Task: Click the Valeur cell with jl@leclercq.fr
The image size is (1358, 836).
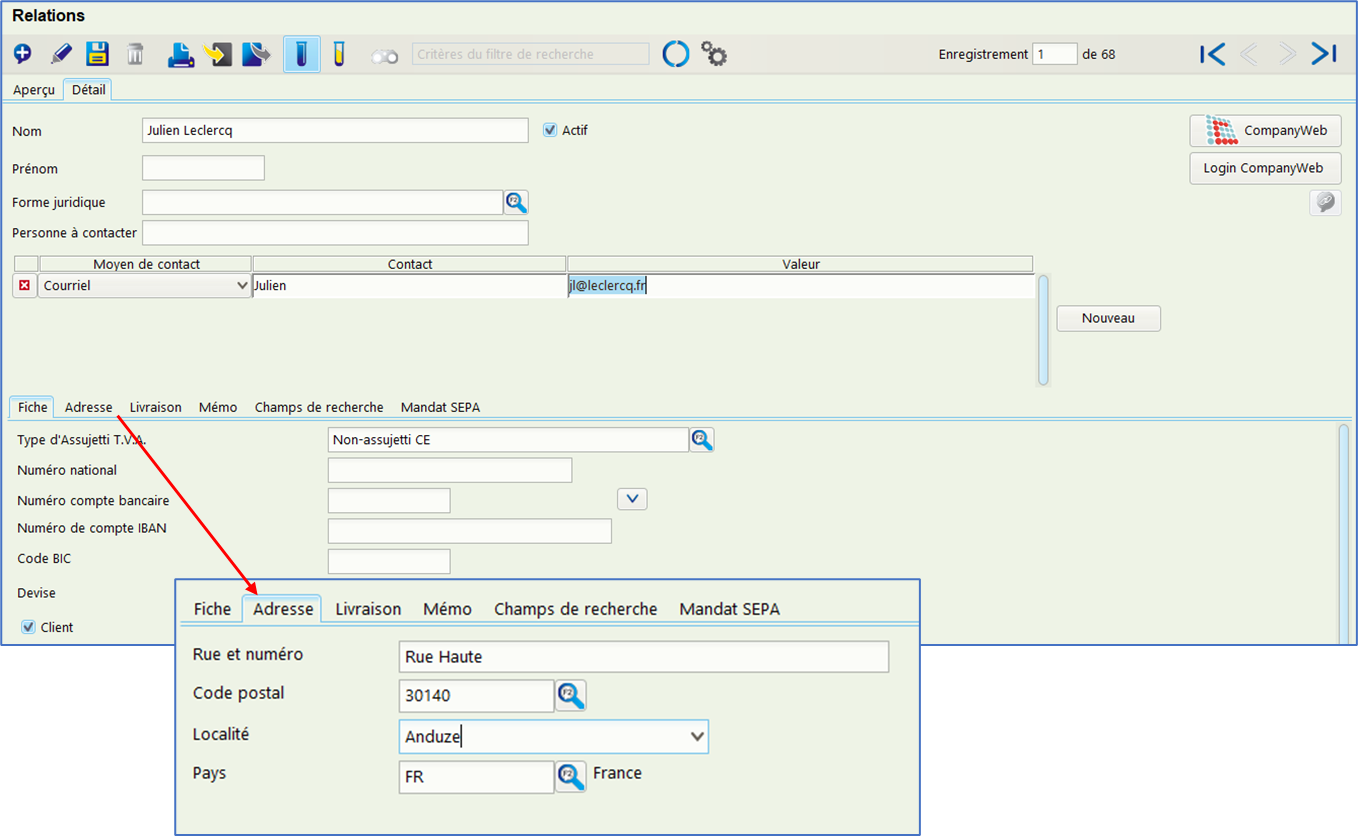Action: (801, 286)
